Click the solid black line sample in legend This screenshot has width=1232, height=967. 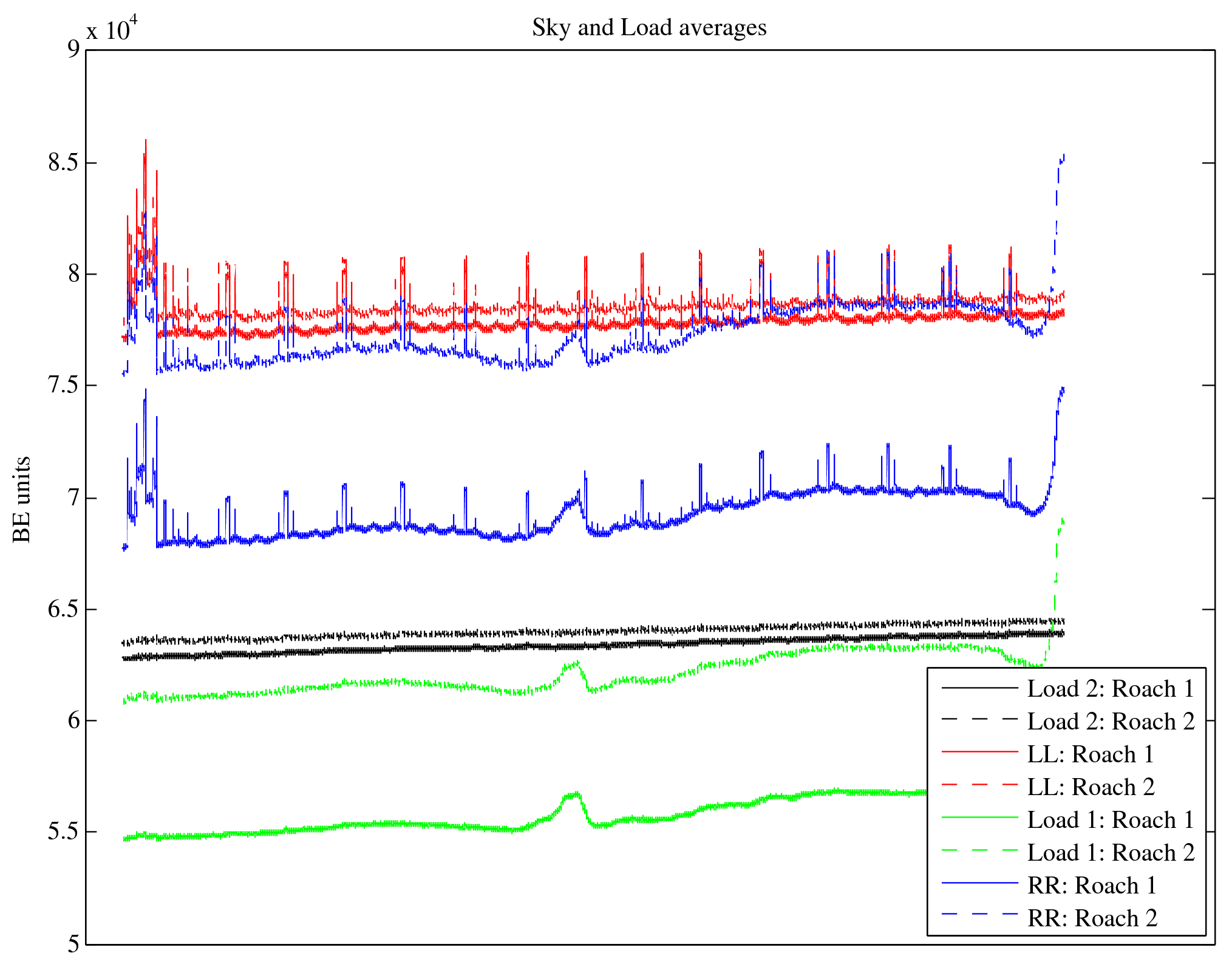click(979, 688)
